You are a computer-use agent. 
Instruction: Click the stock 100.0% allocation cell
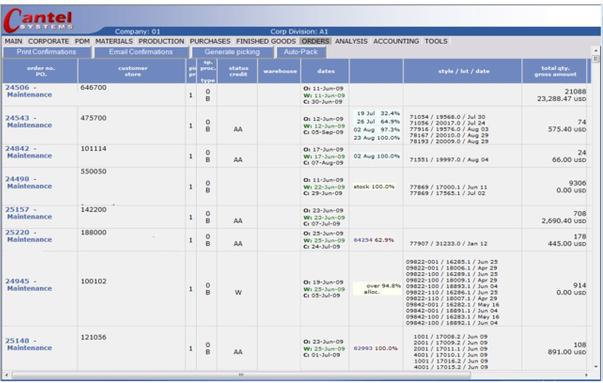pyautogui.click(x=374, y=187)
